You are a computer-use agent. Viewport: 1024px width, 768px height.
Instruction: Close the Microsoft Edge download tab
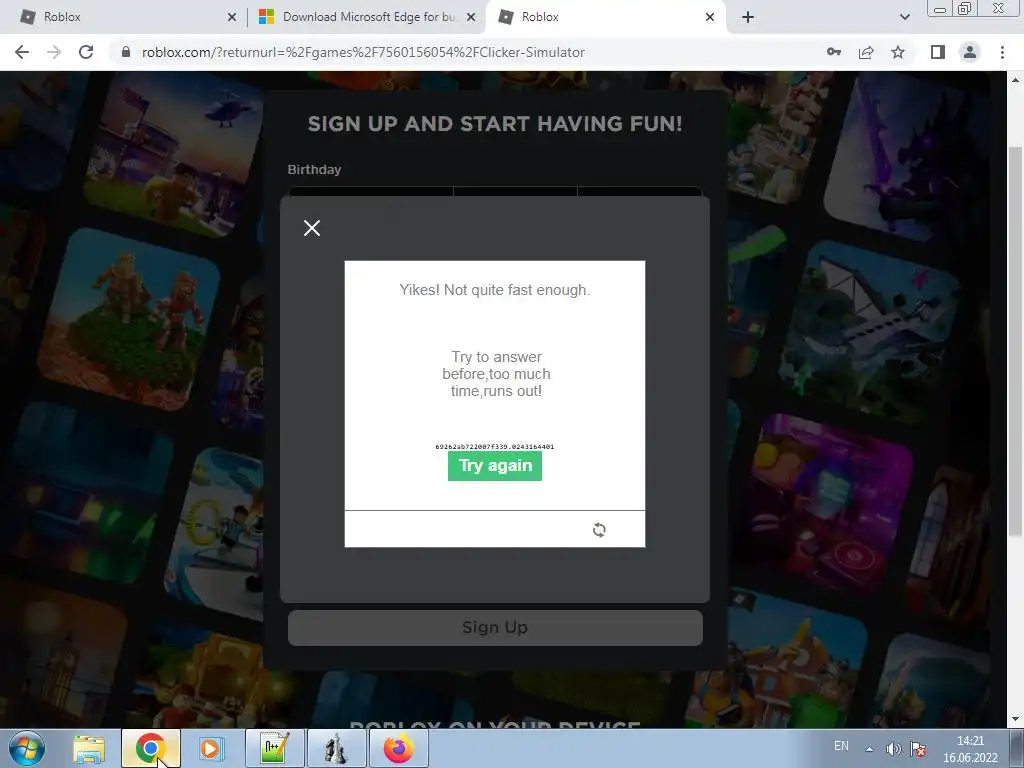pos(471,17)
